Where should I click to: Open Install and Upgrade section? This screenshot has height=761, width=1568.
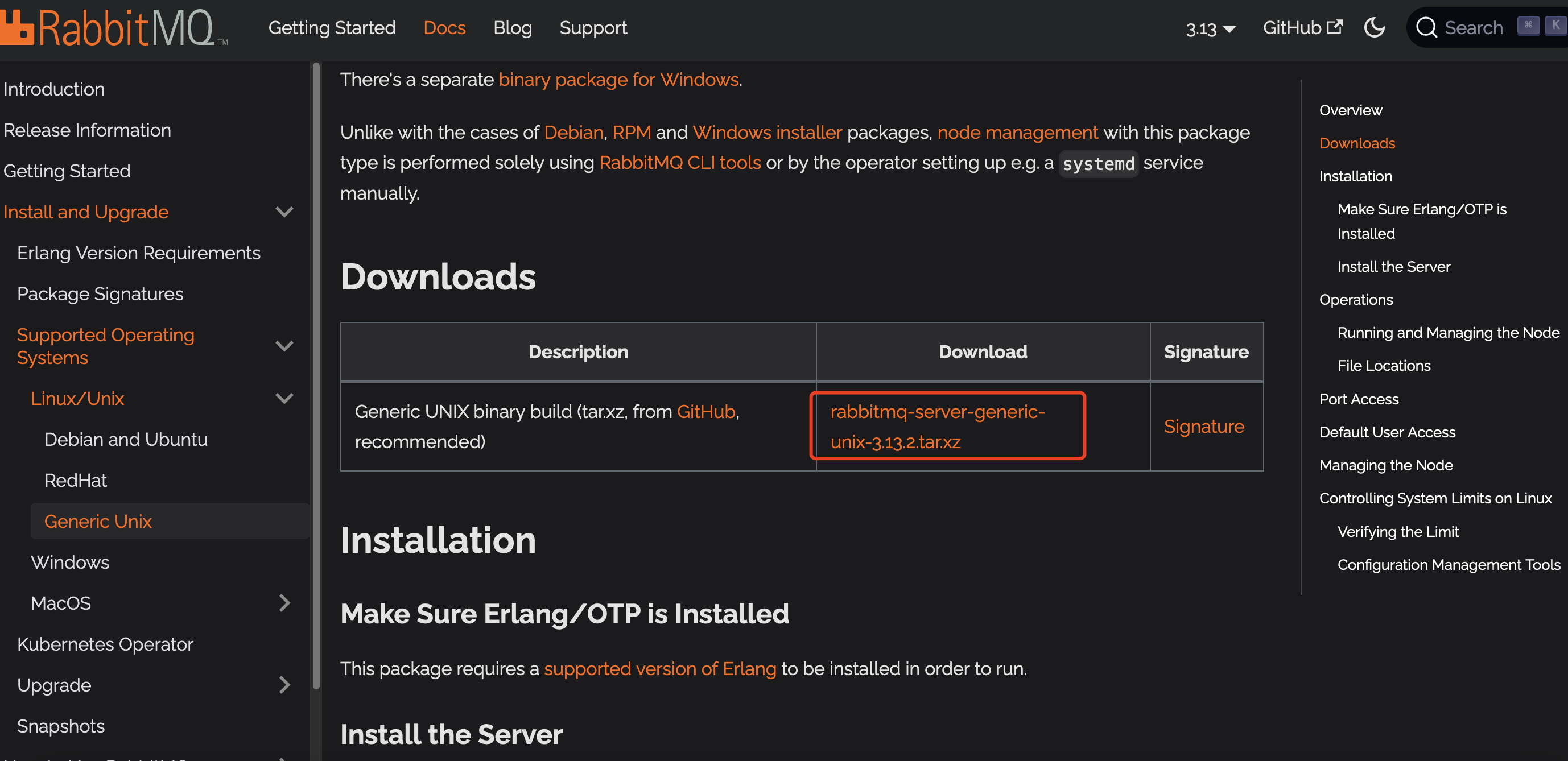tap(86, 212)
